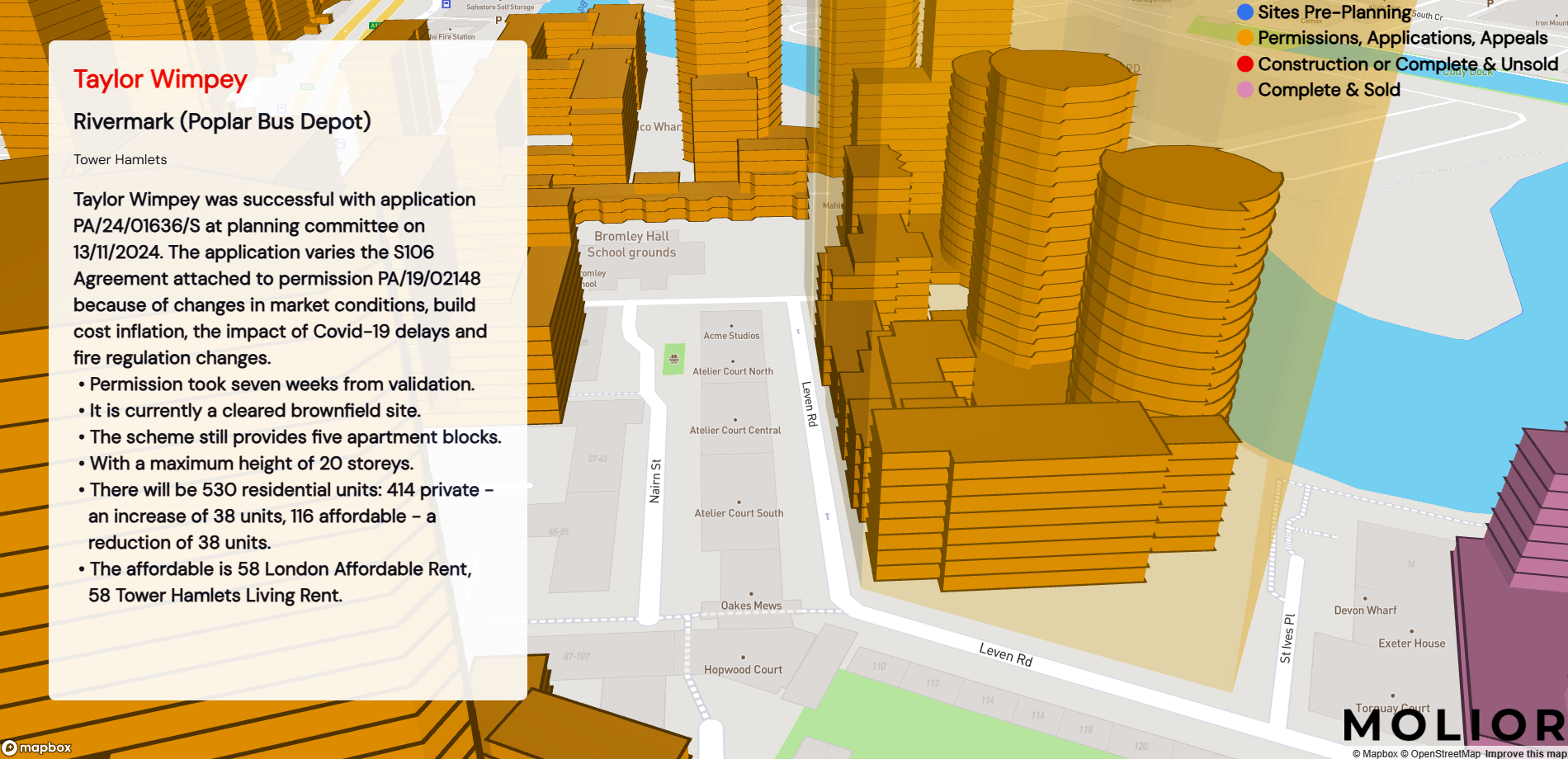This screenshot has width=1568, height=759.
Task: Click the Rivermark (Poplar Bus Depot) title
Action: tap(222, 121)
